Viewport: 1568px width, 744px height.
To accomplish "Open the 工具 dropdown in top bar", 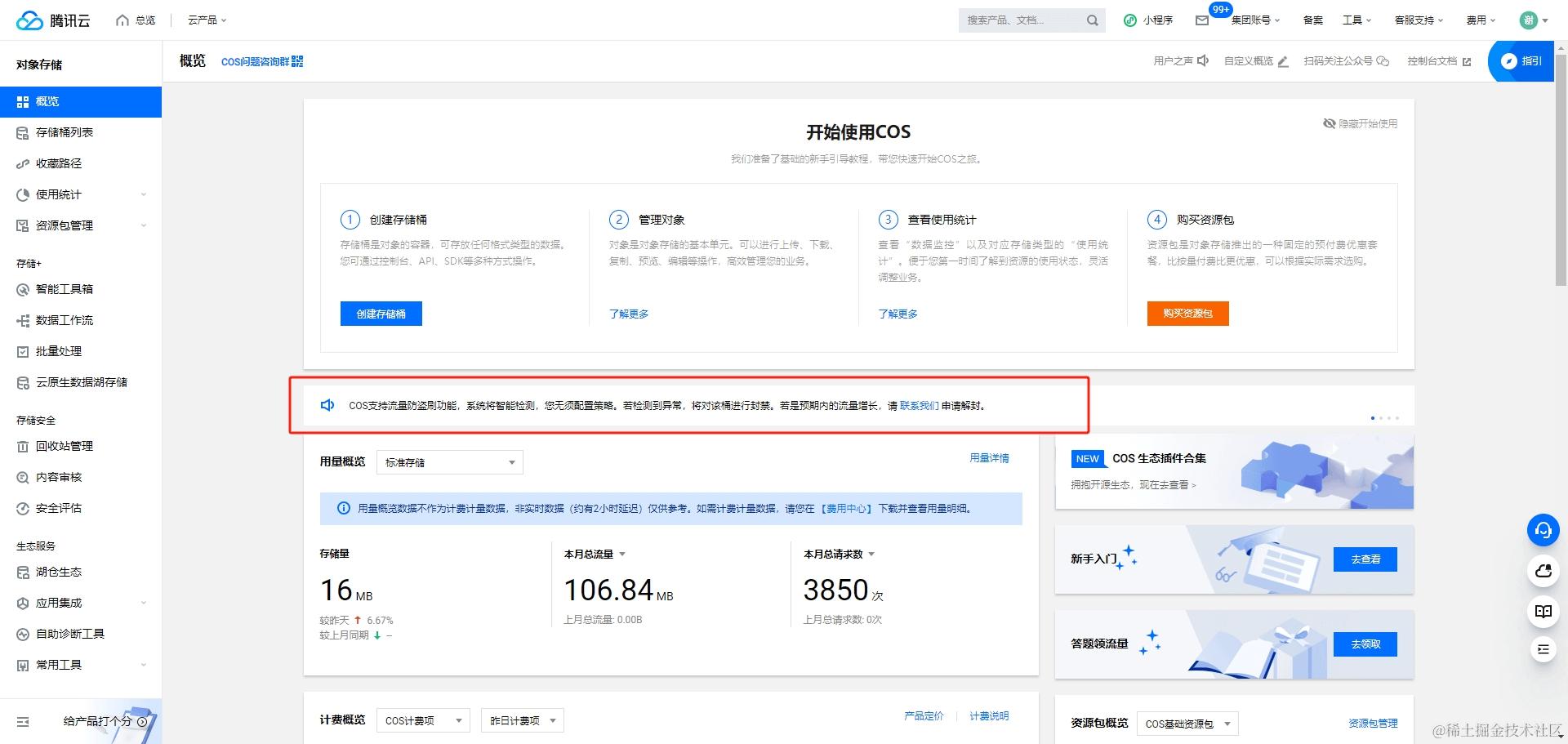I will [1356, 20].
